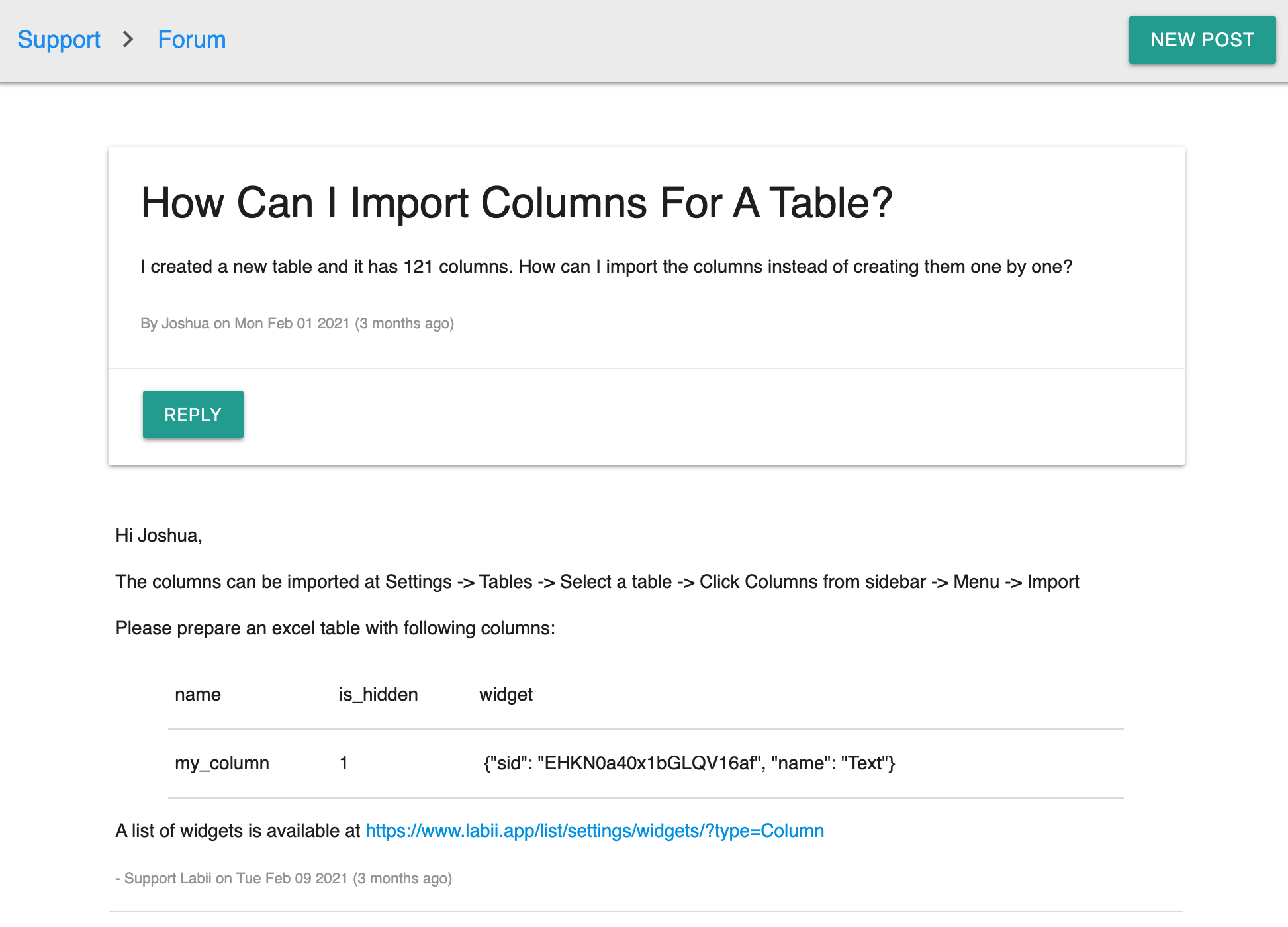Click the Support breadcrumb link
The height and width of the screenshot is (927, 1288).
[x=59, y=40]
